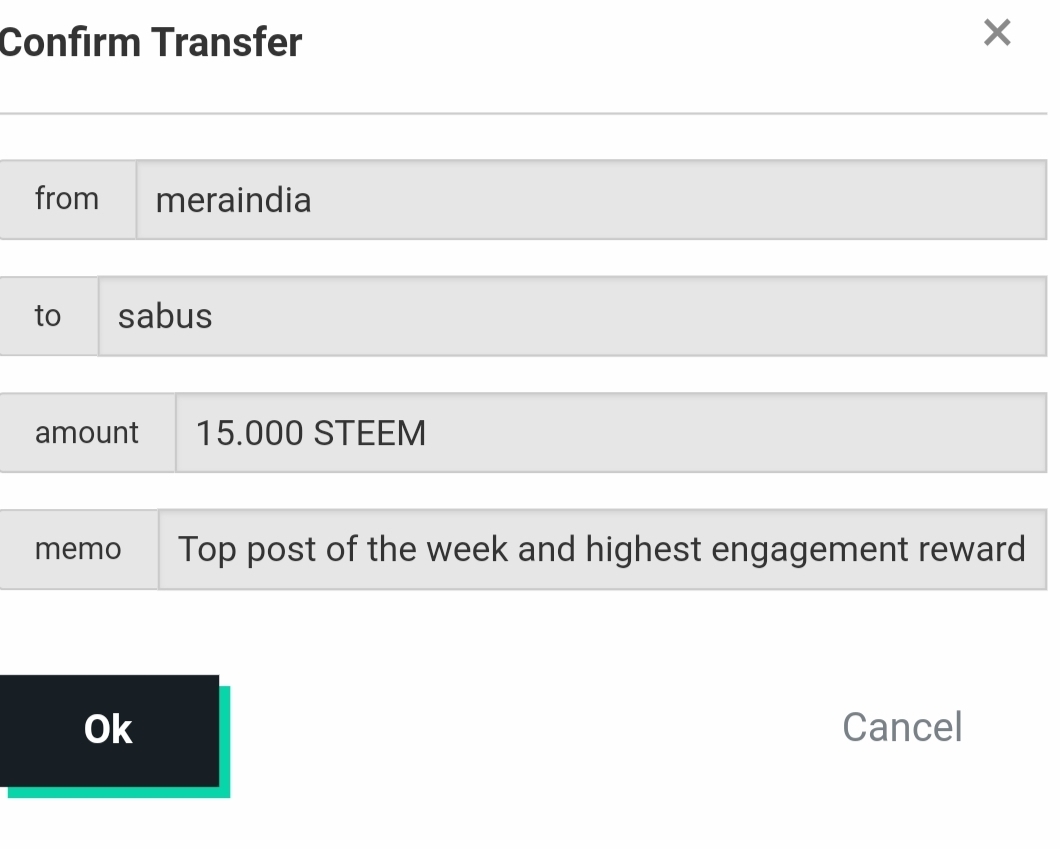Screen dimensions: 1060x849
Task: Click the sender name meraindia text
Action: pyautogui.click(x=233, y=200)
